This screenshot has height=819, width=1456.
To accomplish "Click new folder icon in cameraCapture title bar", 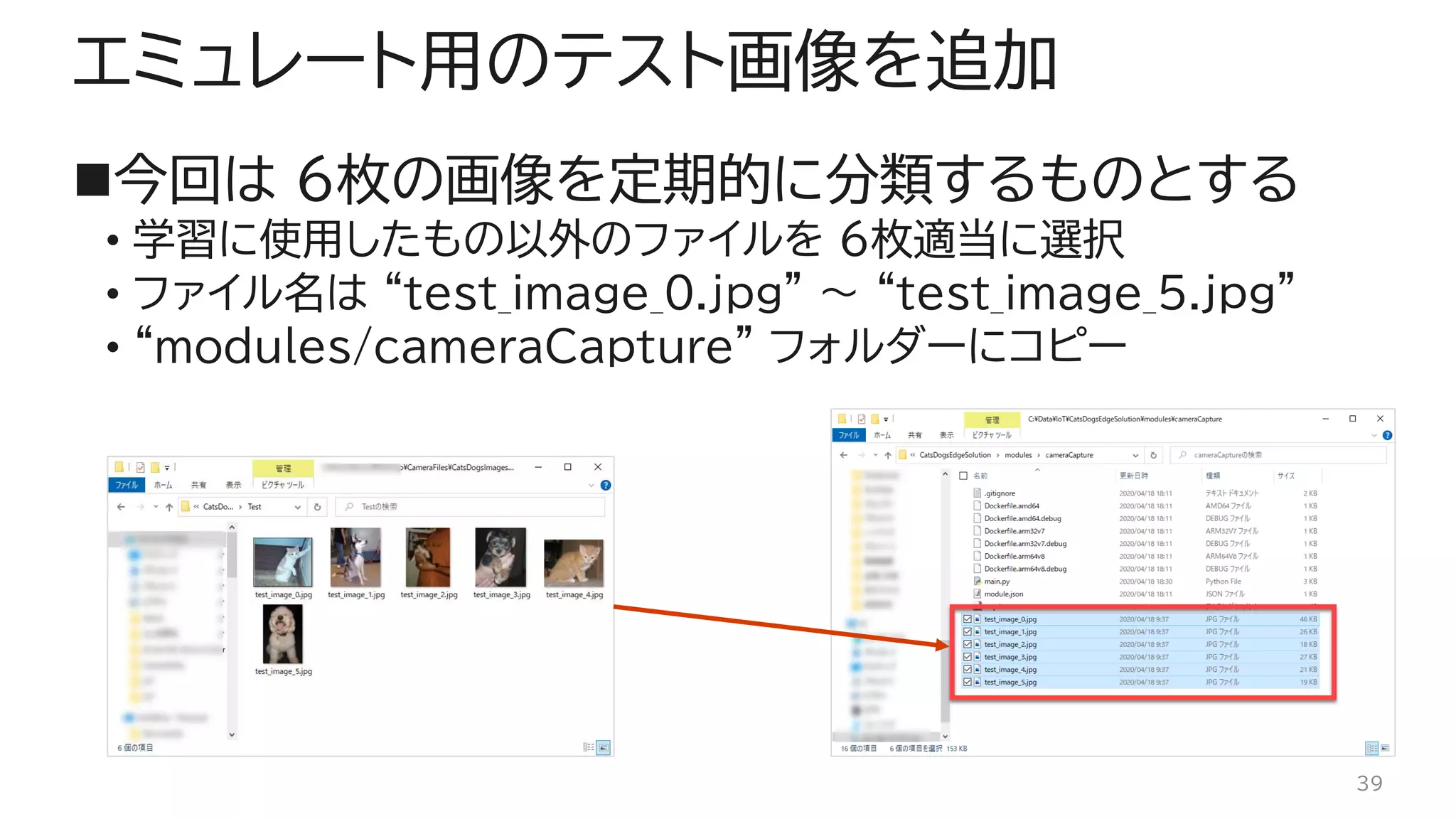I will [x=875, y=419].
